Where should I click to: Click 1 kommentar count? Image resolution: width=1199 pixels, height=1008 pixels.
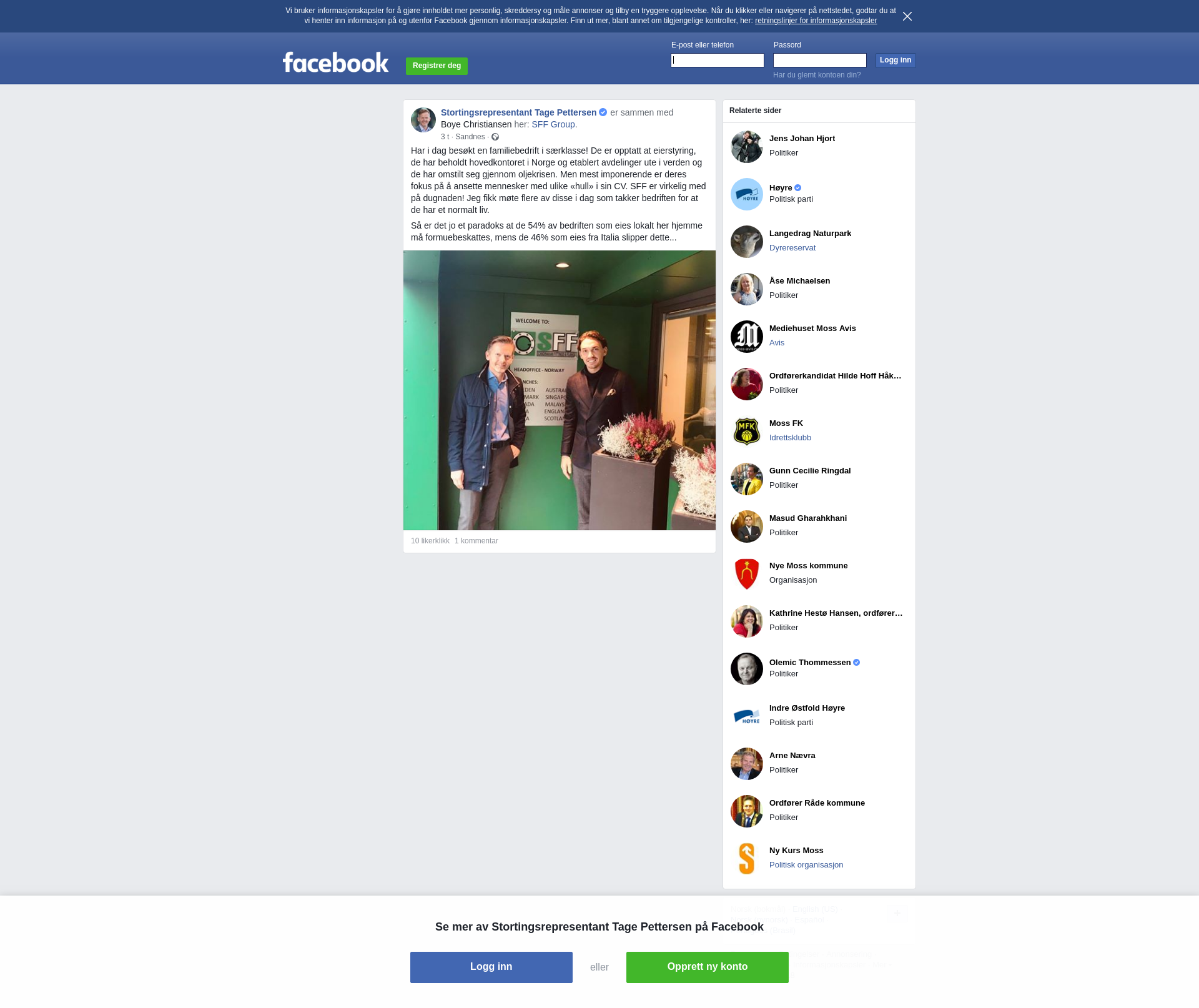(x=476, y=541)
